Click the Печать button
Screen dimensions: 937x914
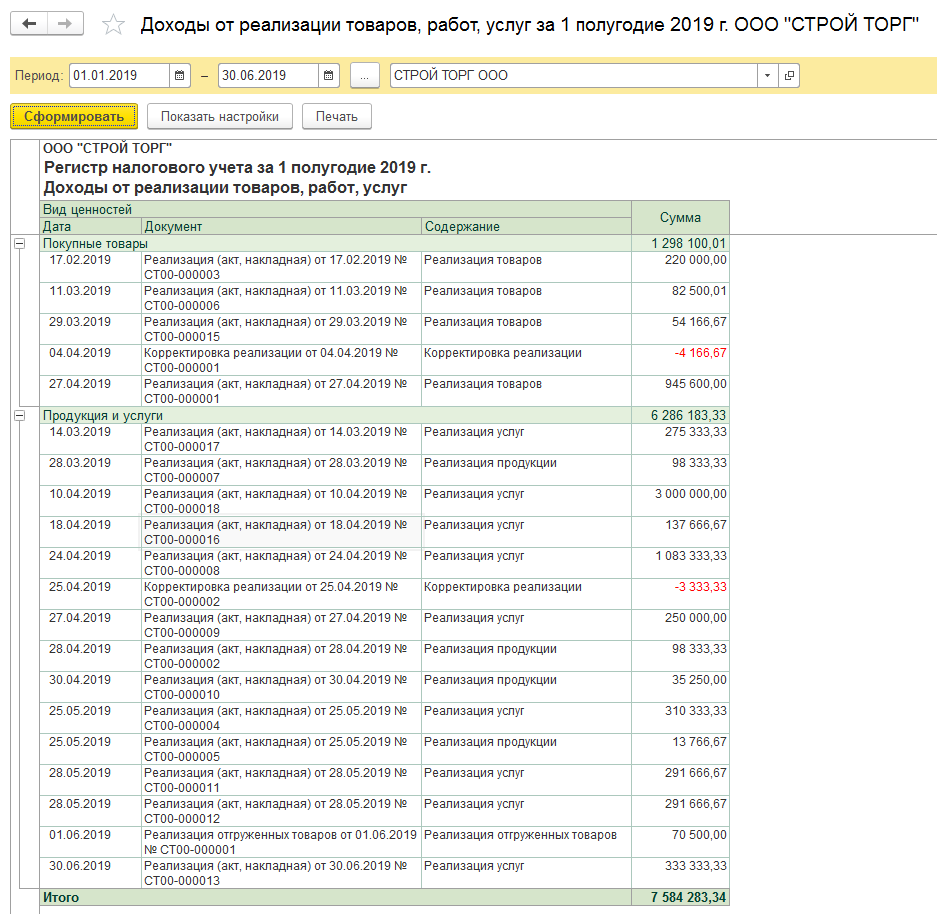(x=336, y=116)
